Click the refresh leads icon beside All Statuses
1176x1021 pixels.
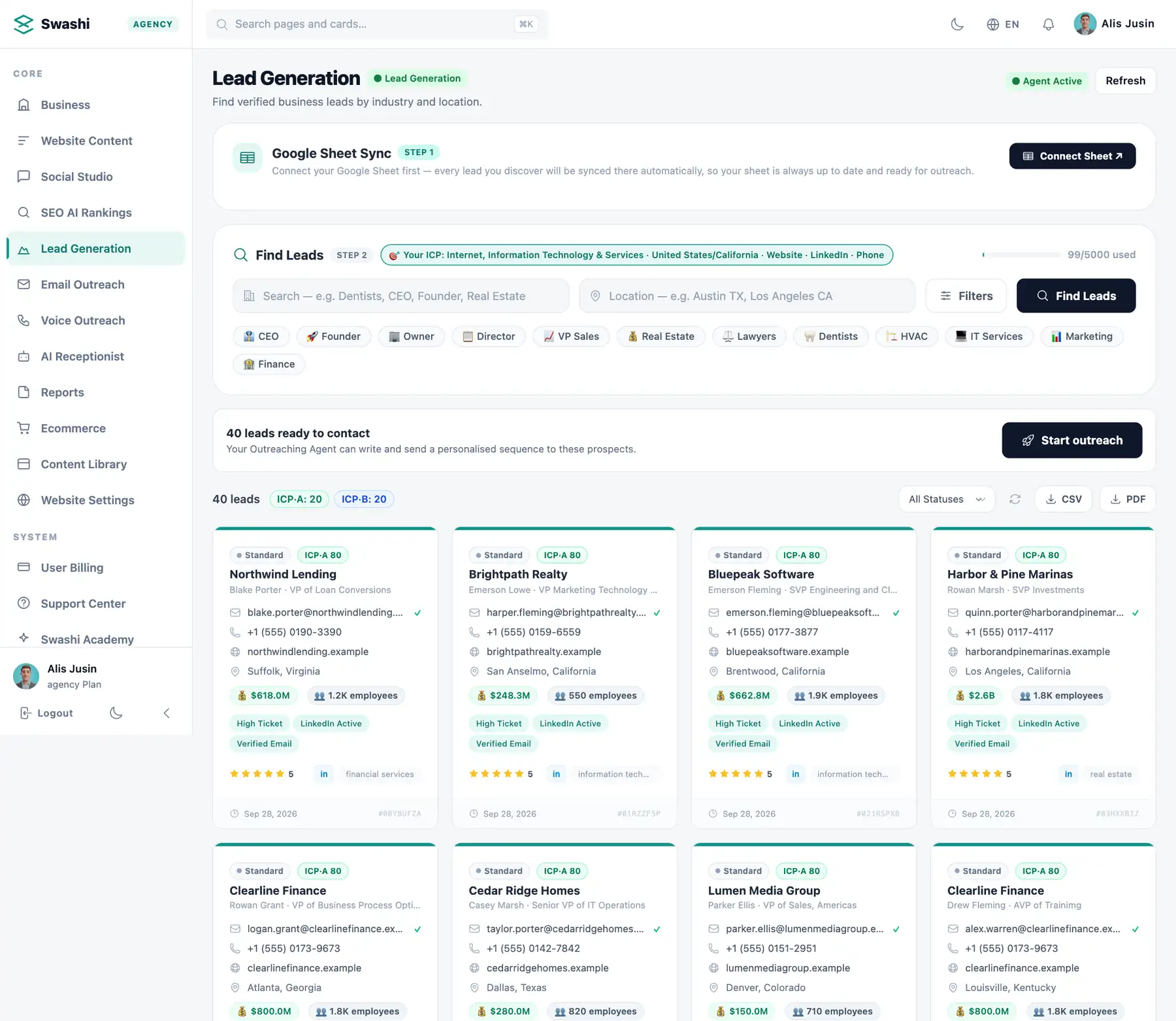(1015, 499)
